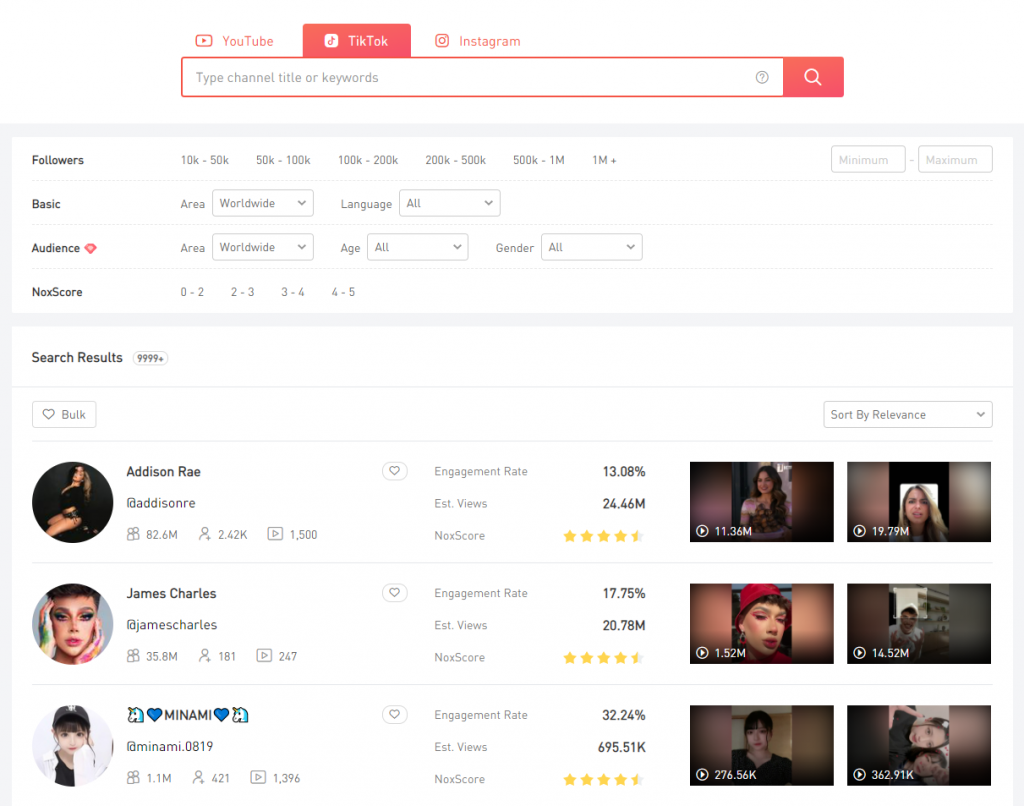Click Addison Rae's following-count person icon
Image resolution: width=1024 pixels, height=806 pixels.
(x=205, y=534)
